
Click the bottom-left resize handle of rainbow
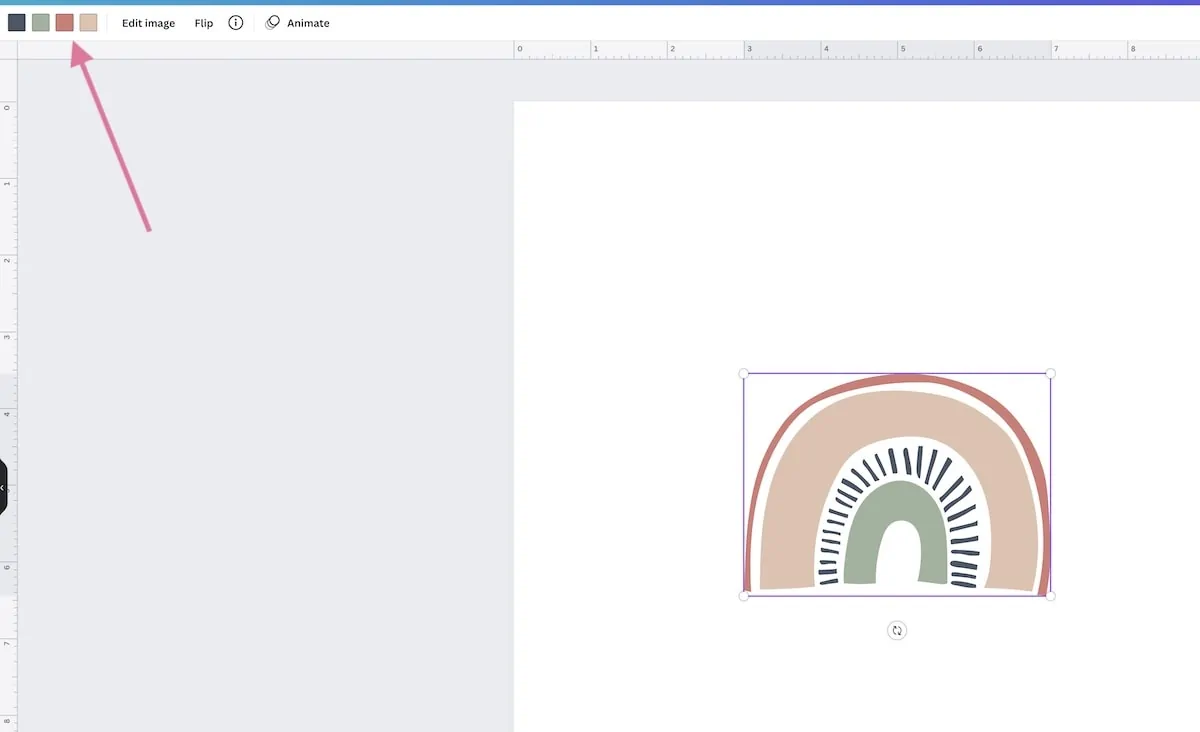[744, 596]
